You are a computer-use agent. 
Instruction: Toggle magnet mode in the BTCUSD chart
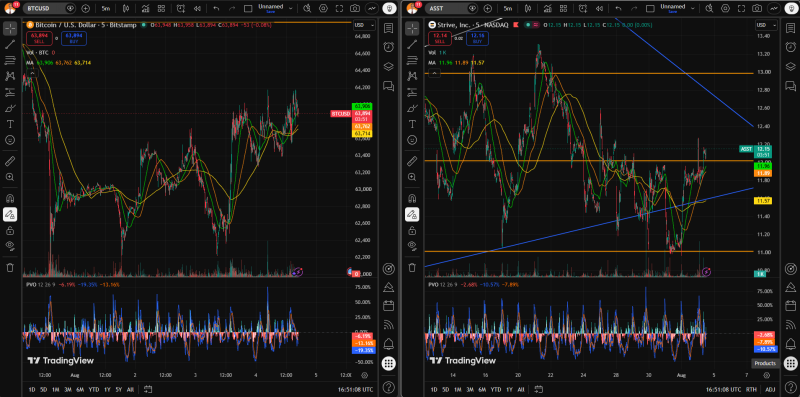coord(10,198)
